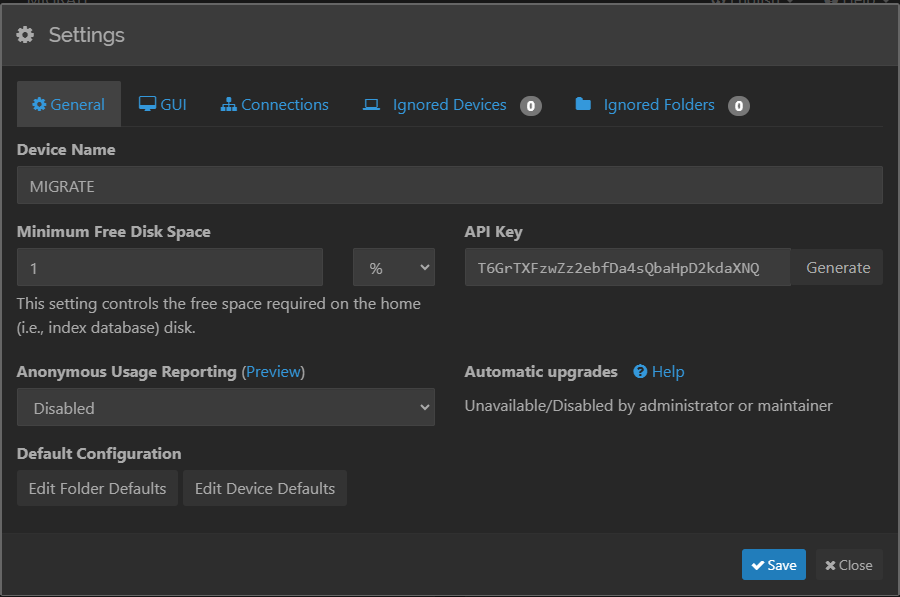Click the Connections network icon
The width and height of the screenshot is (900, 597).
click(x=228, y=104)
